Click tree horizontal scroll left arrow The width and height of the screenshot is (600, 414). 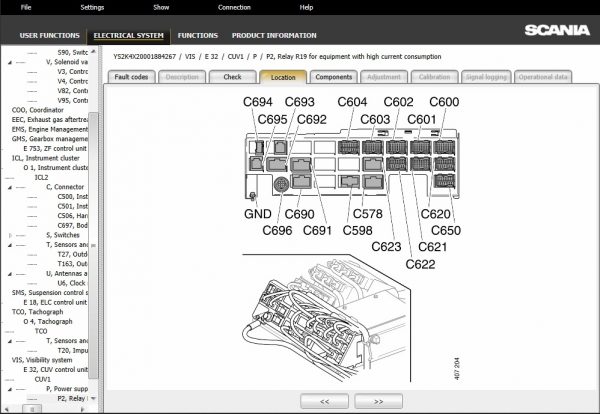point(7,409)
